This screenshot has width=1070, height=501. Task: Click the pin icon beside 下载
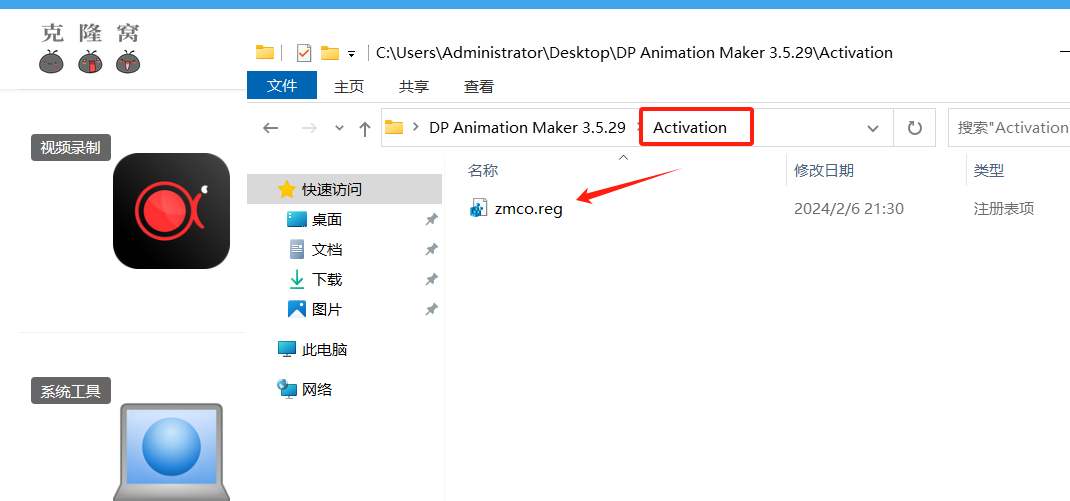pos(431,279)
